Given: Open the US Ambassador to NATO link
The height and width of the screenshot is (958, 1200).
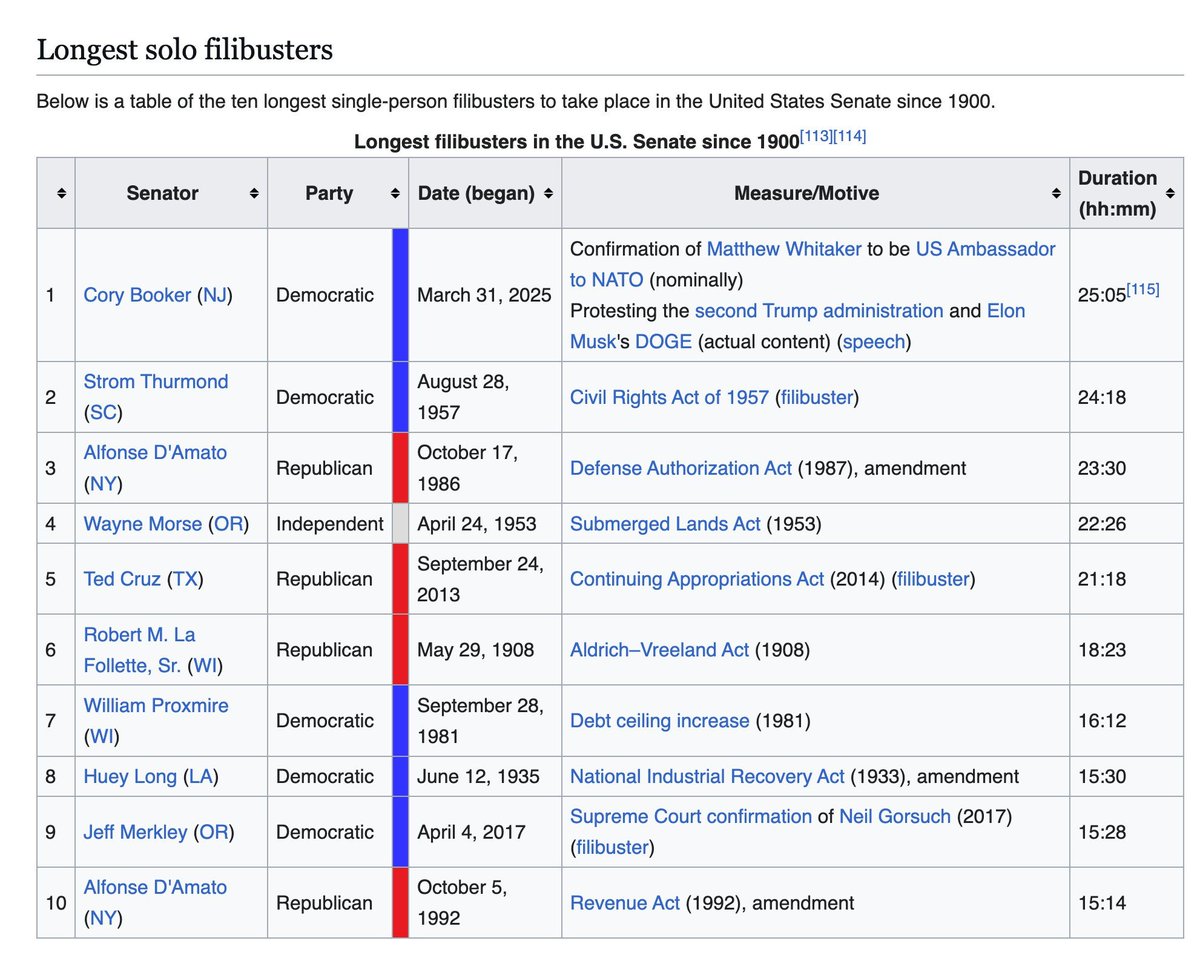Looking at the screenshot, I should pos(812,264).
